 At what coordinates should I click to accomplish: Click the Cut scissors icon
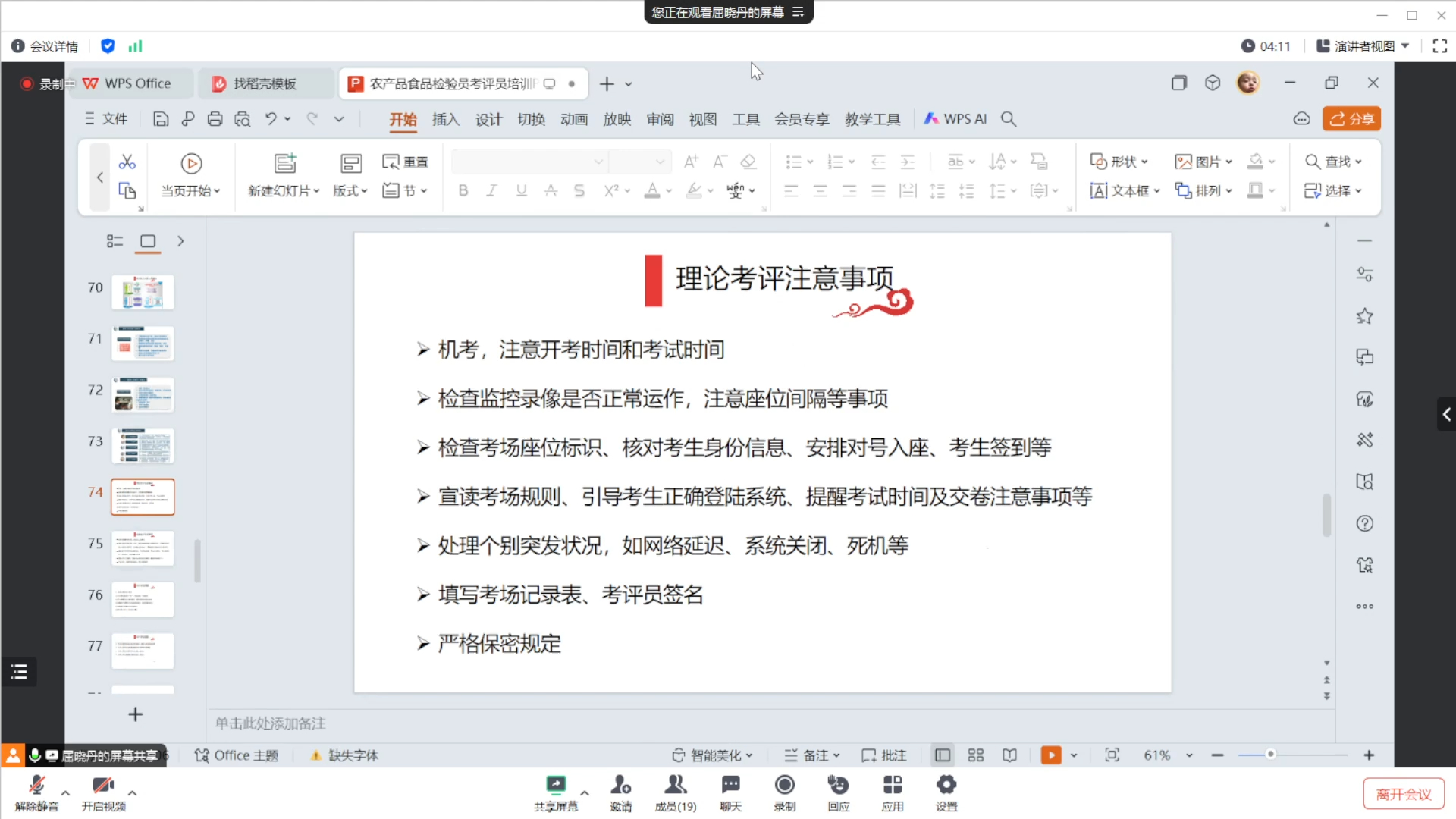(x=127, y=162)
